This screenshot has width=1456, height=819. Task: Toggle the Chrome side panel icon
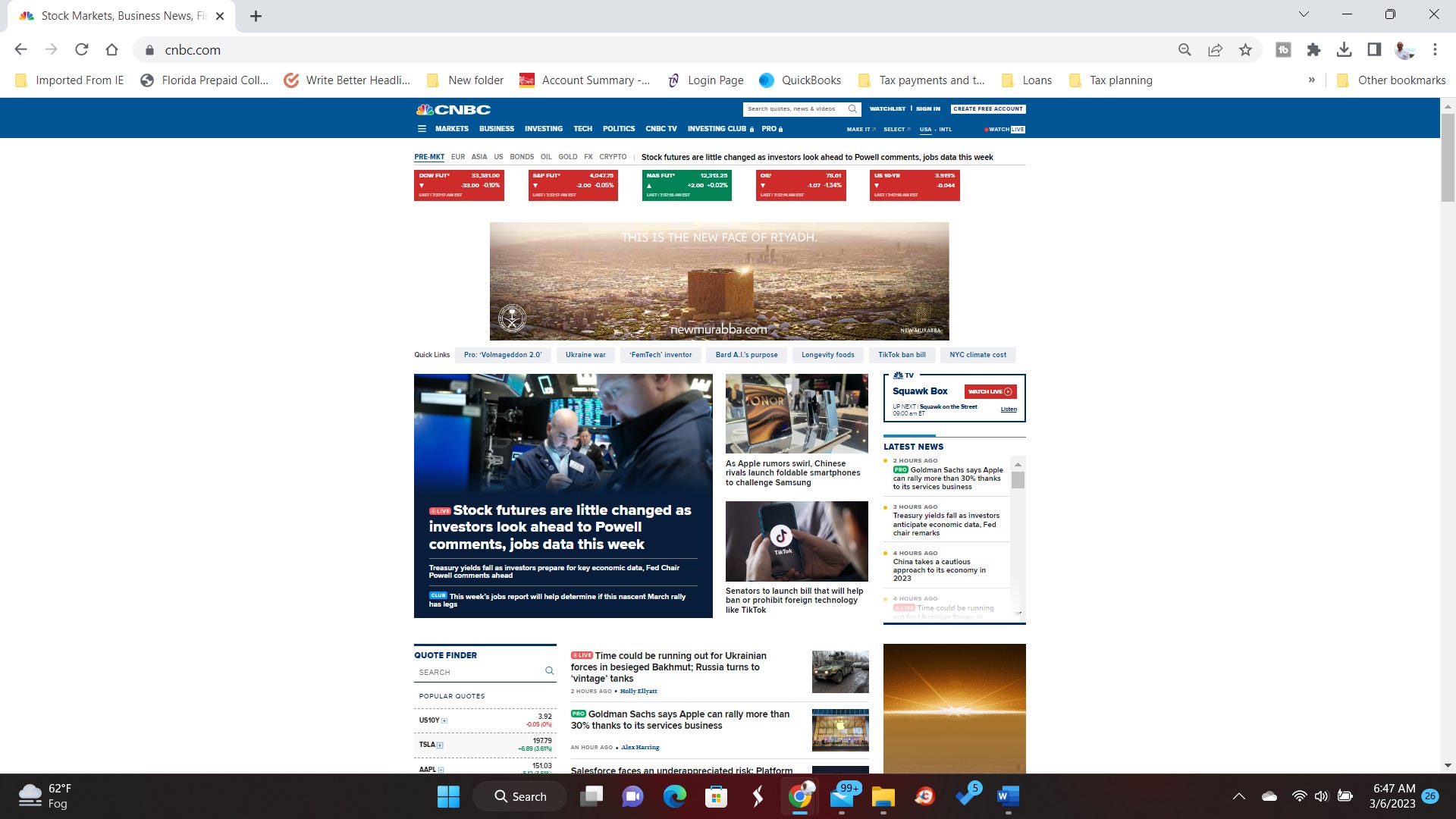[x=1374, y=49]
